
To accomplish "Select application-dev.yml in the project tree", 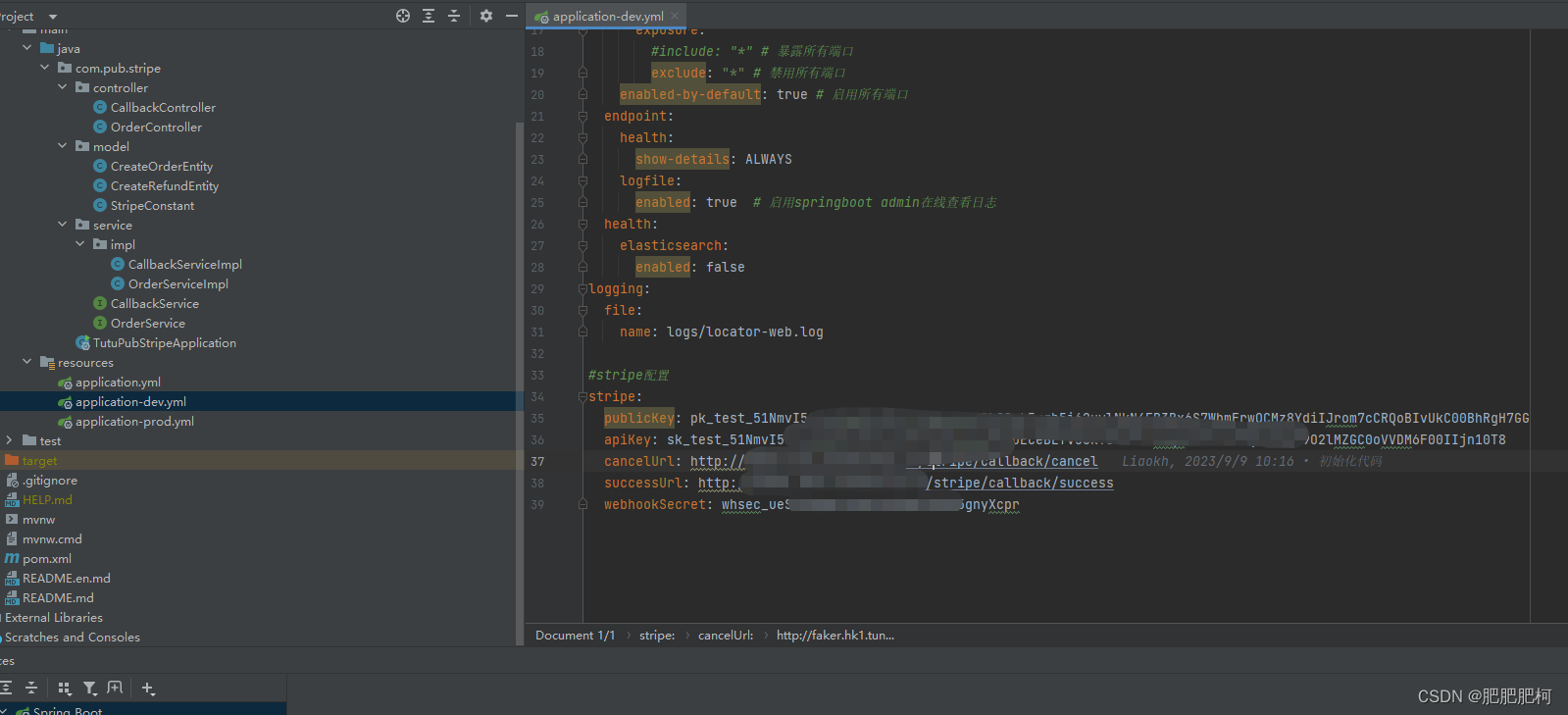I will tap(130, 401).
